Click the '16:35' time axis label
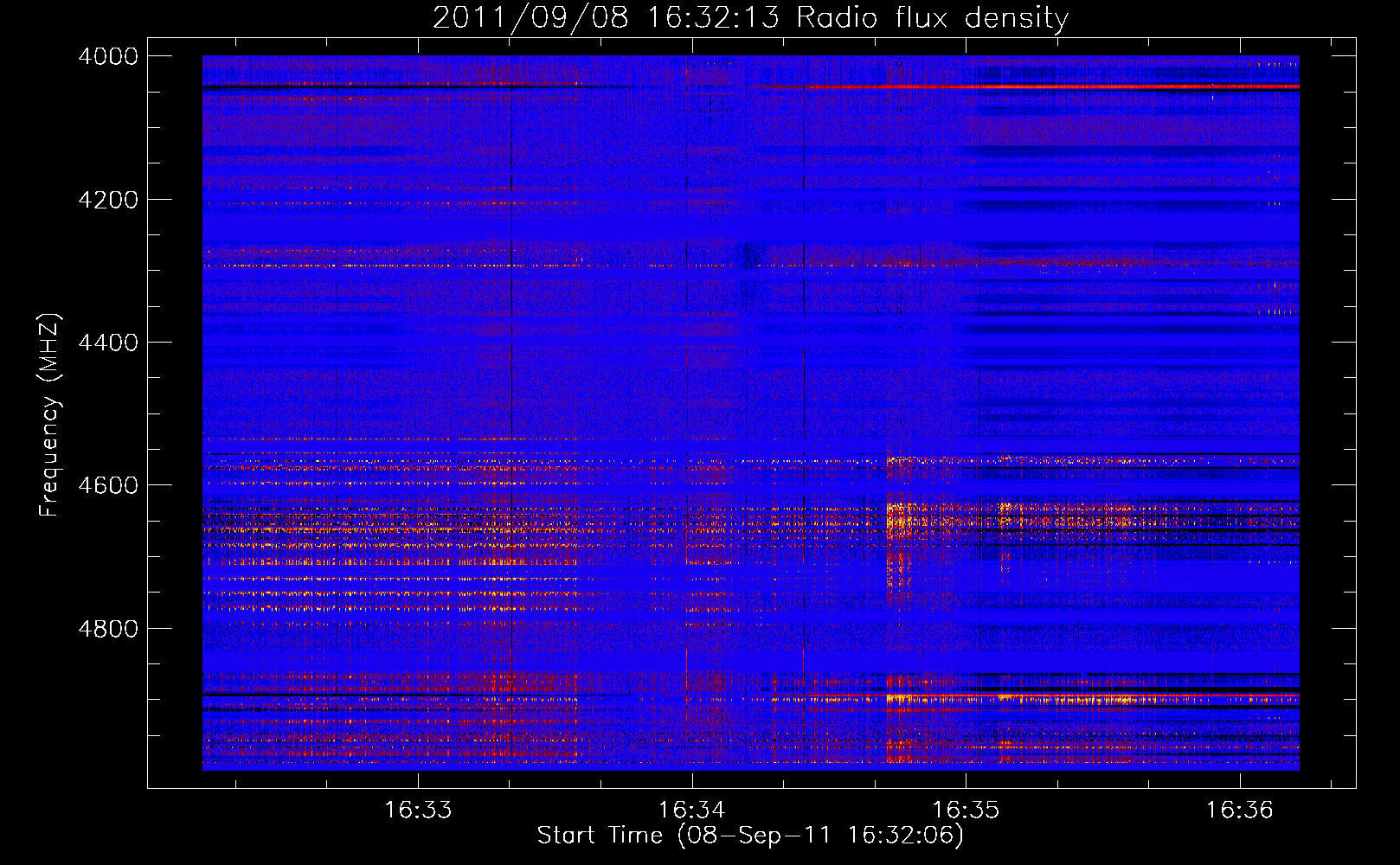 click(967, 811)
